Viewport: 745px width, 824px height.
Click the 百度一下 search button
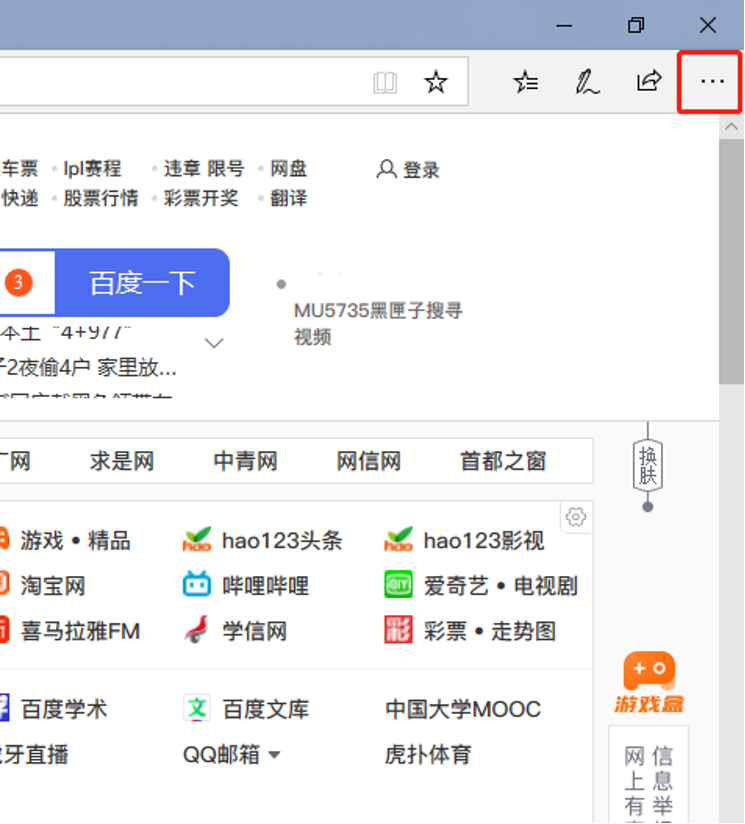pos(142,283)
